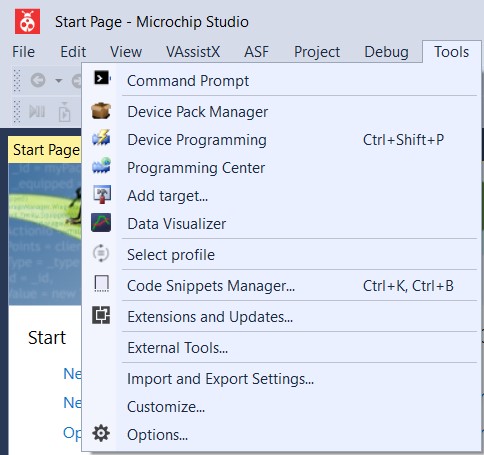The width and height of the screenshot is (484, 455).
Task: Close the open Tools menu header
Action: 451,52
